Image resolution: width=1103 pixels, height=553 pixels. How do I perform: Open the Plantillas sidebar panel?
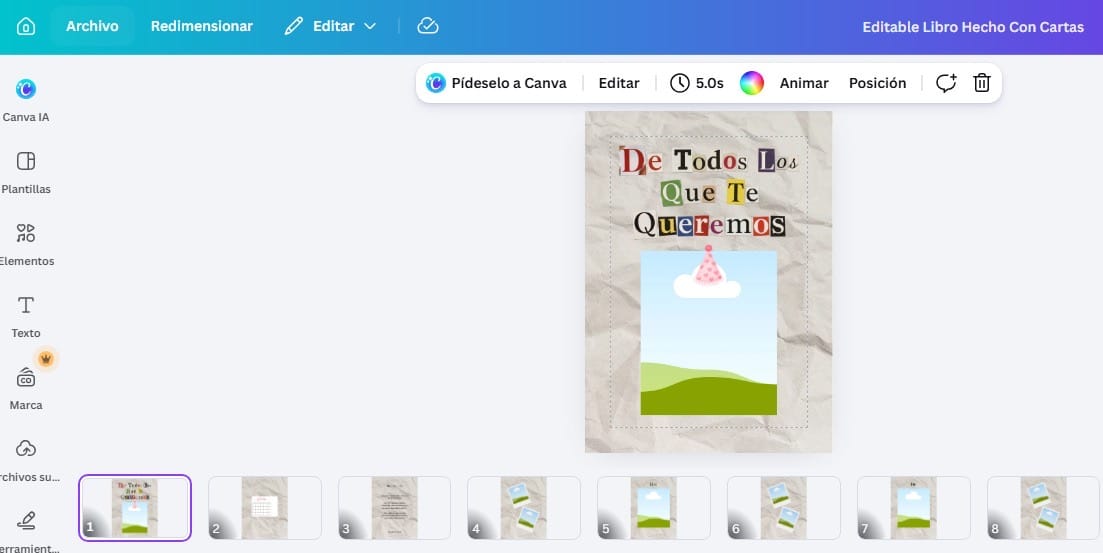pos(26,172)
